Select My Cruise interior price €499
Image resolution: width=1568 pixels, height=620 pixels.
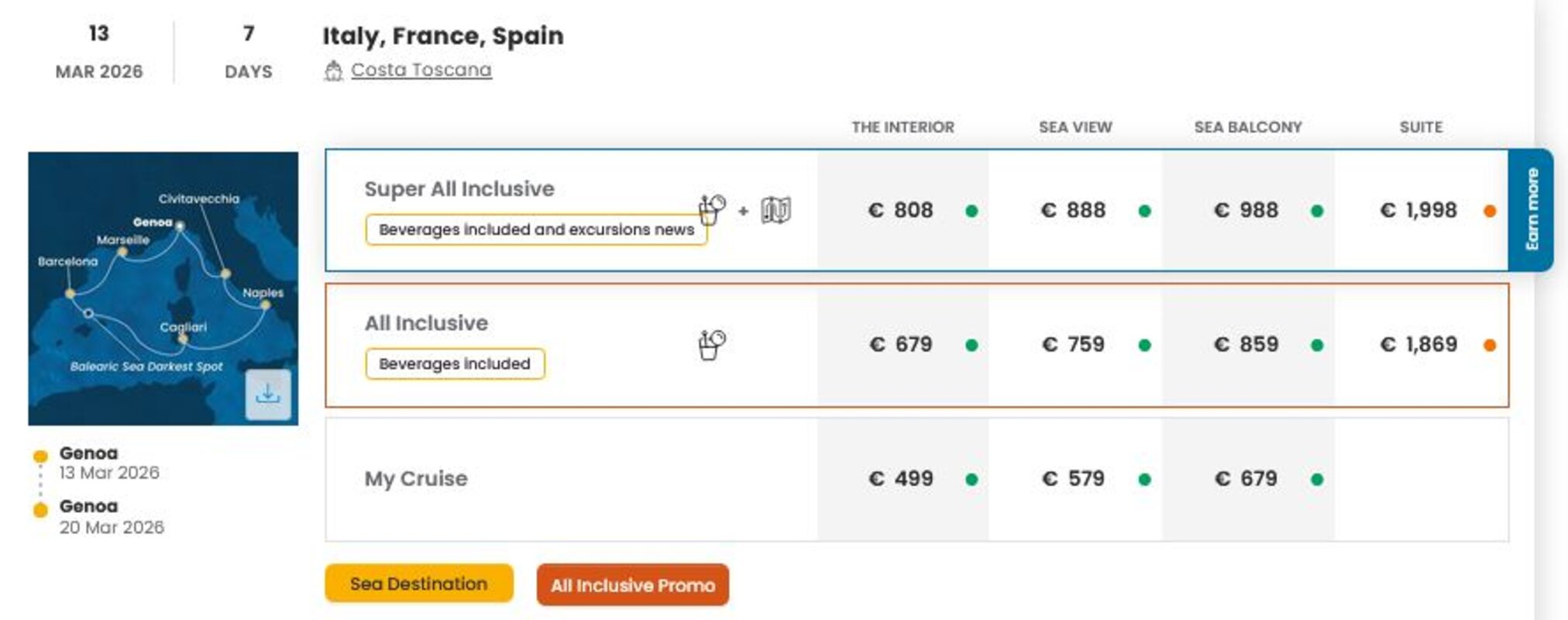coord(901,479)
